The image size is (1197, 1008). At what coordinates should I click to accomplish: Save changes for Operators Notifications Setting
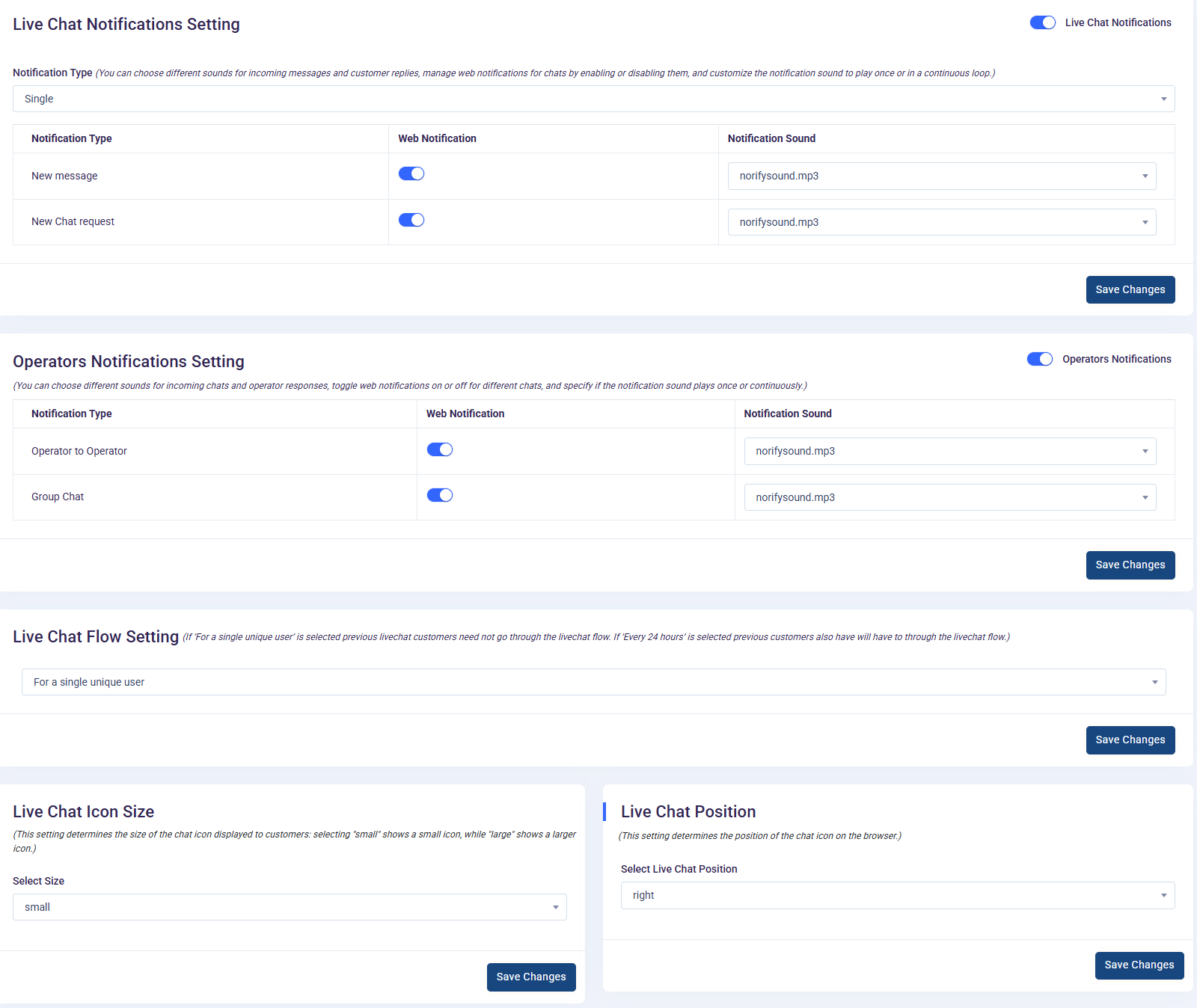tap(1130, 565)
